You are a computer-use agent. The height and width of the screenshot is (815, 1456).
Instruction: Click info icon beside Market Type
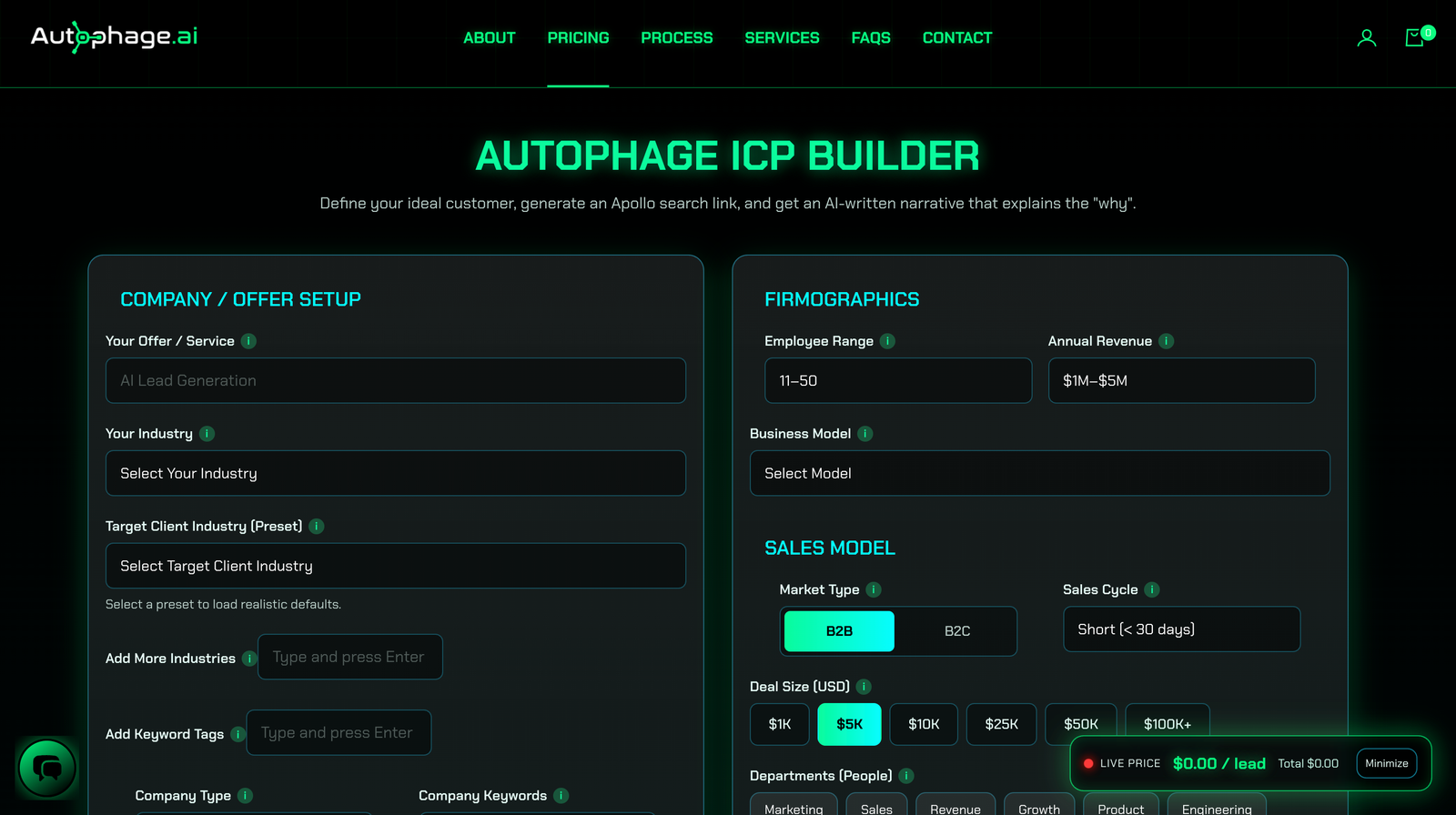(x=874, y=589)
